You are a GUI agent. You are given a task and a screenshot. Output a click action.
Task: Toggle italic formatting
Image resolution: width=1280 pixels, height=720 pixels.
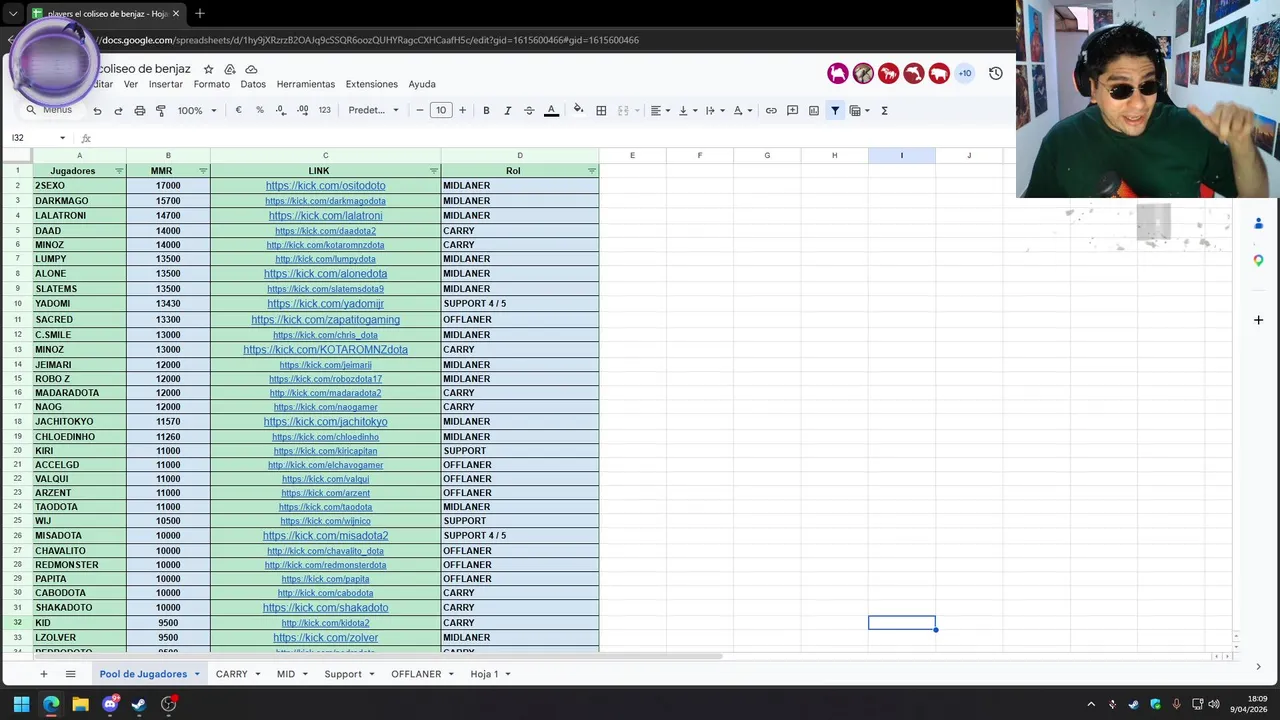507,111
